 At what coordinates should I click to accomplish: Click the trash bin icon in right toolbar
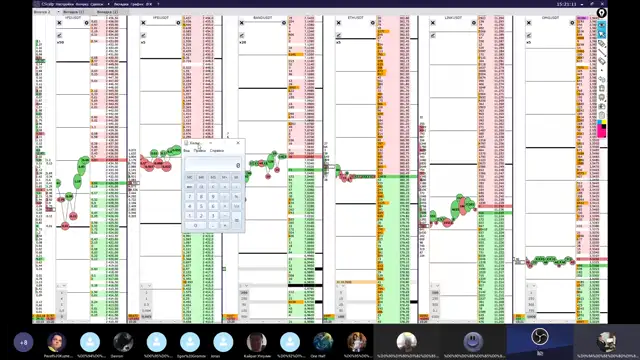[x=602, y=88]
